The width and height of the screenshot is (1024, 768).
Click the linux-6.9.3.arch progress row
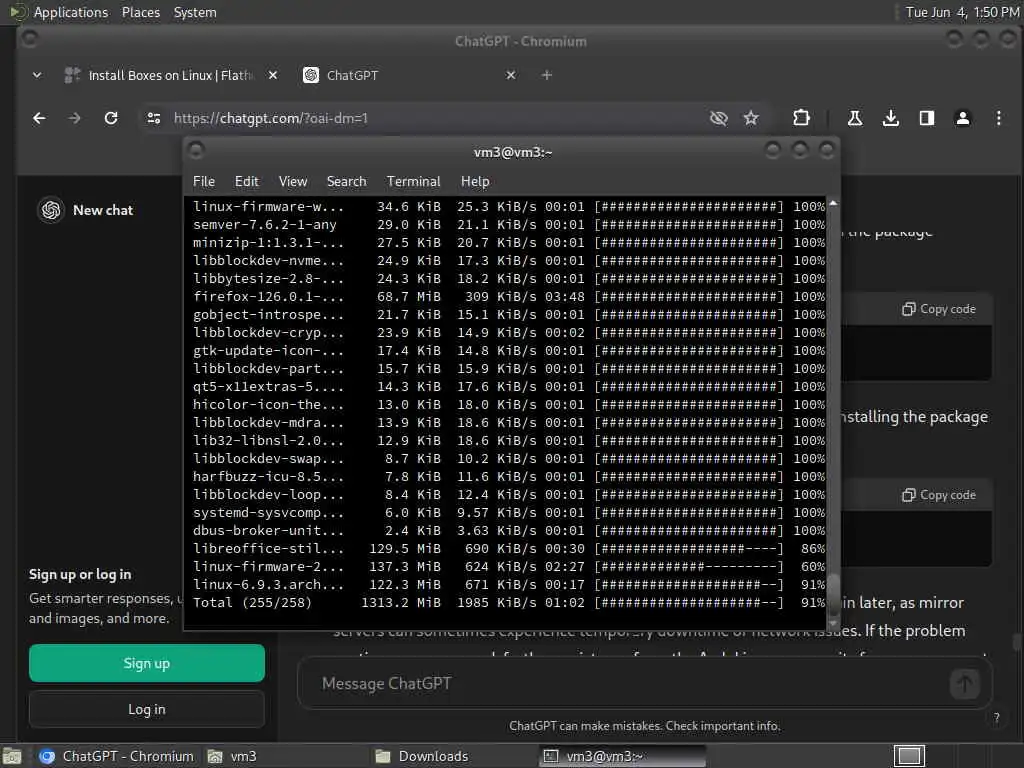click(509, 584)
